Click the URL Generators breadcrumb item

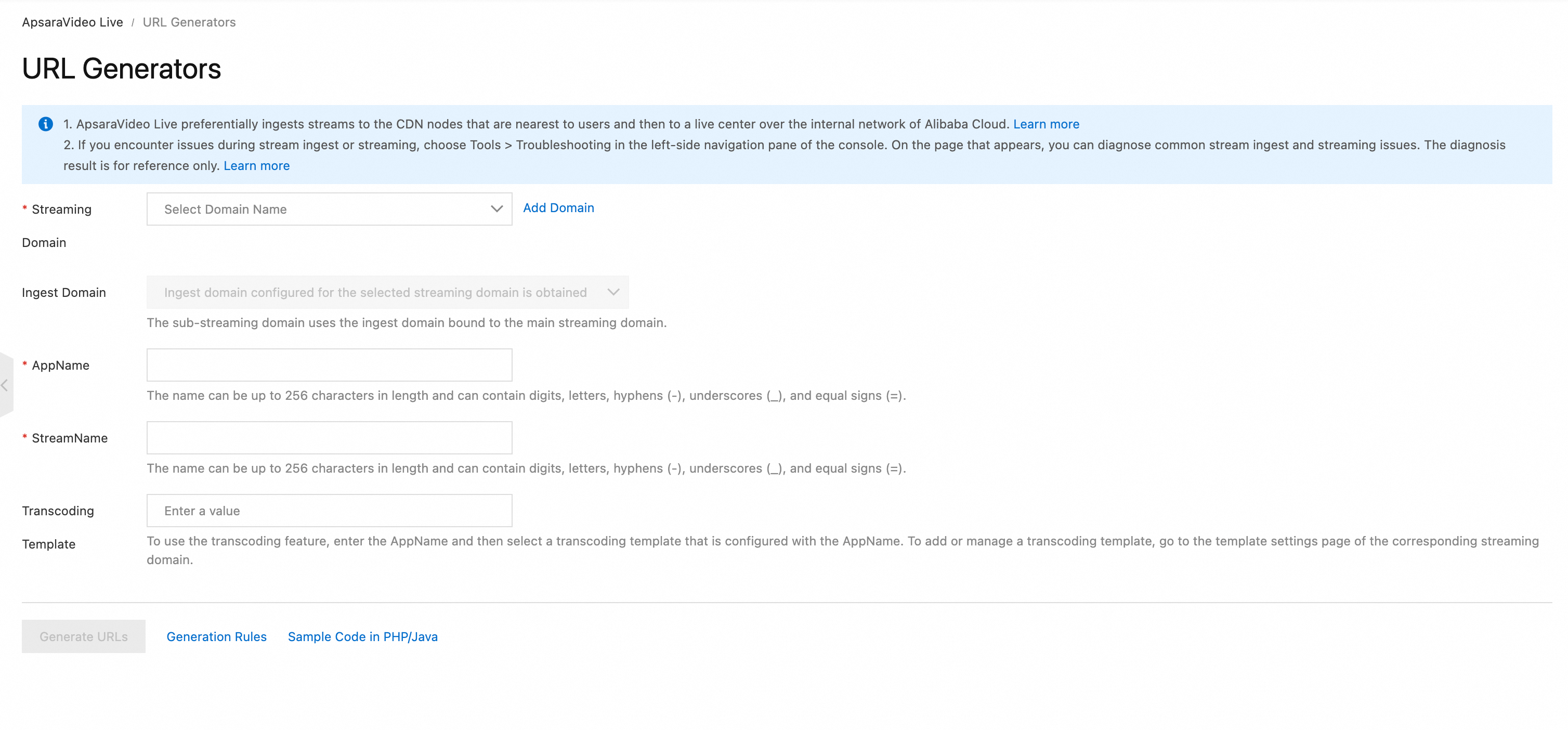[189, 22]
